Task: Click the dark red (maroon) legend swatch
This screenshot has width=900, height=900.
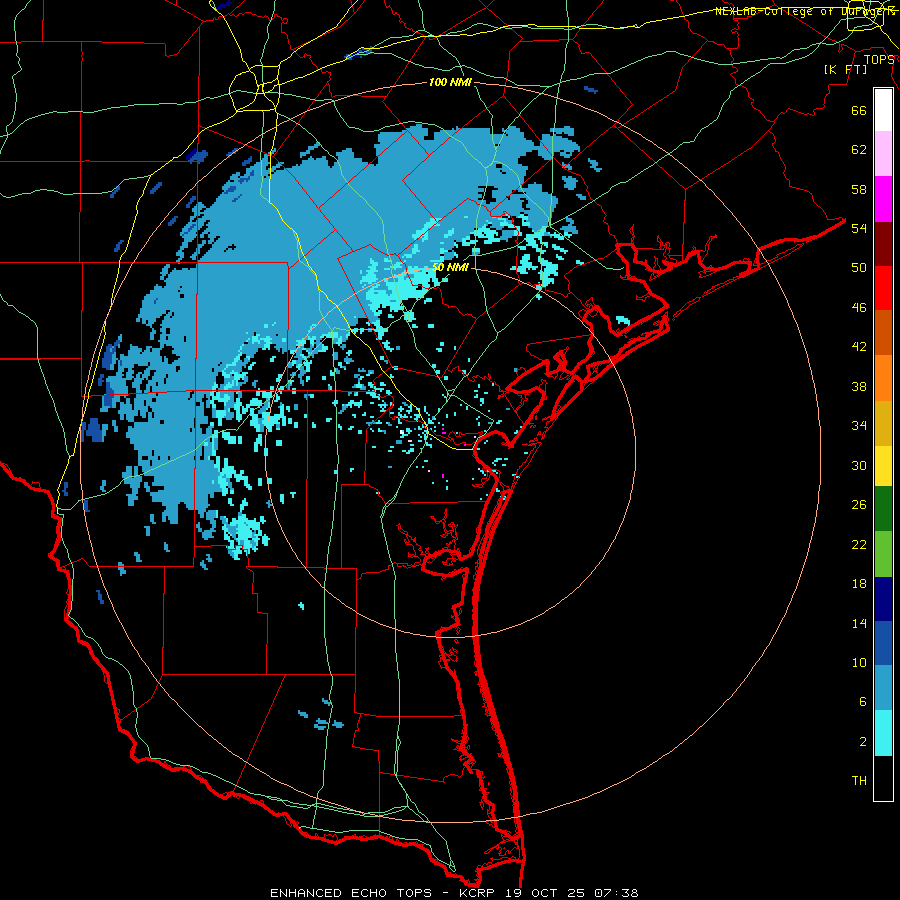Action: coord(883,244)
